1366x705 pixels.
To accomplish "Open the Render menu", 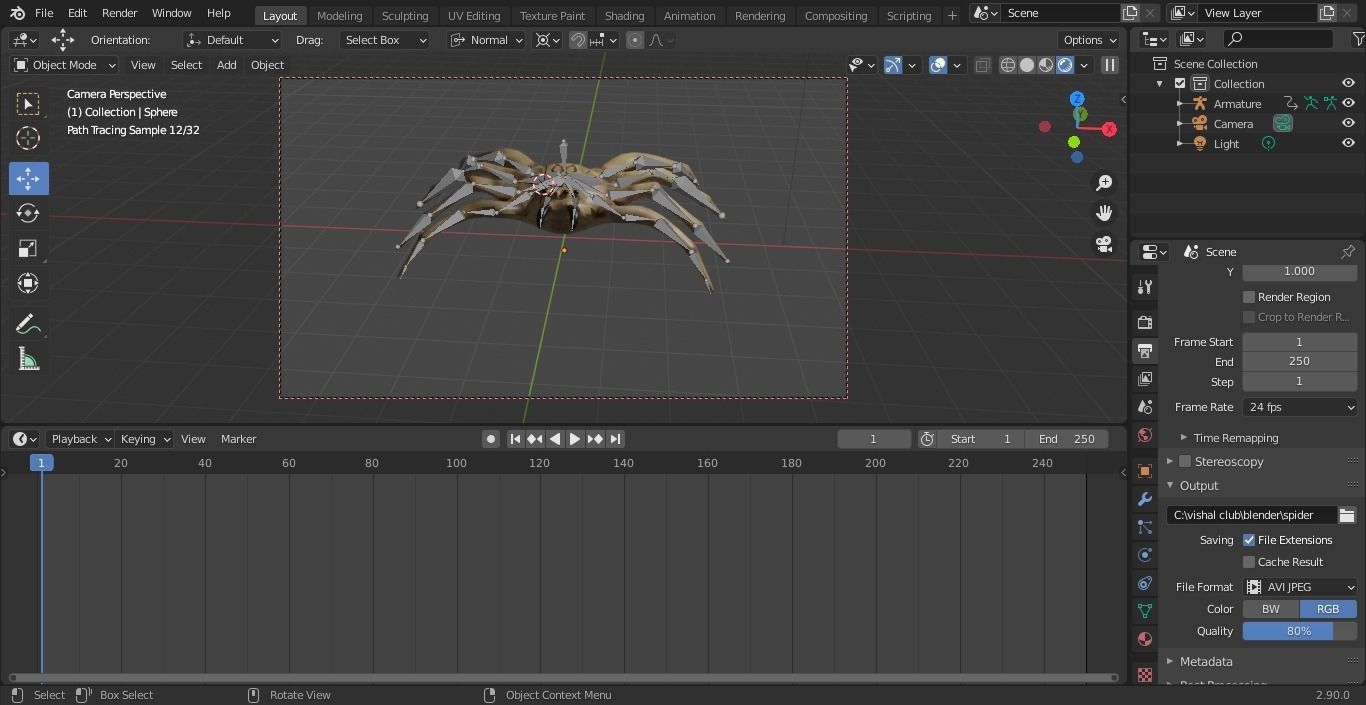I will 119,13.
